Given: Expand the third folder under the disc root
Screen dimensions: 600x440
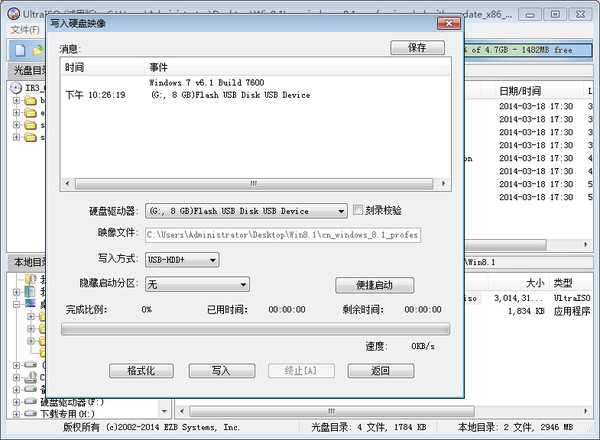Looking at the screenshot, I should 16,125.
